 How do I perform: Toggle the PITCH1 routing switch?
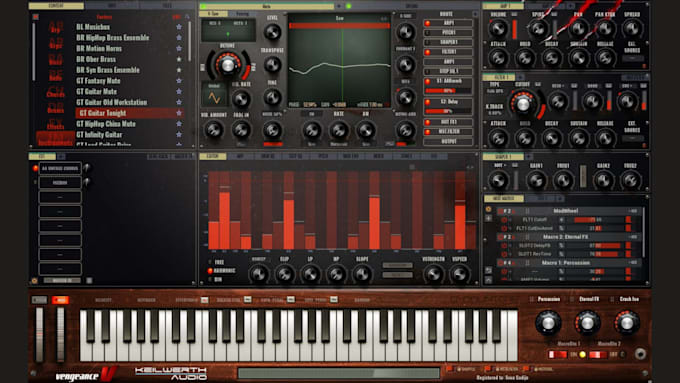click(x=427, y=33)
